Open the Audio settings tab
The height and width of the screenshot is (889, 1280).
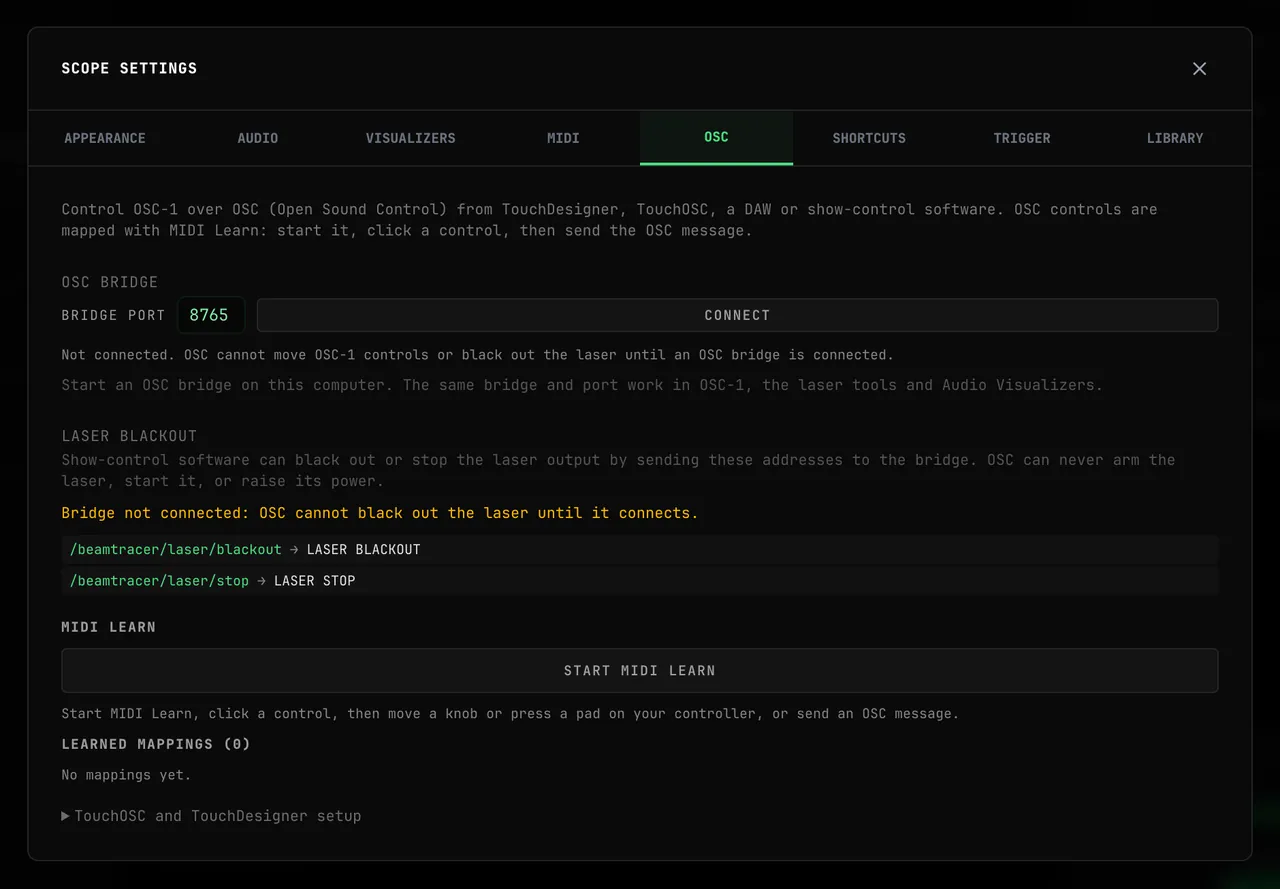258,138
